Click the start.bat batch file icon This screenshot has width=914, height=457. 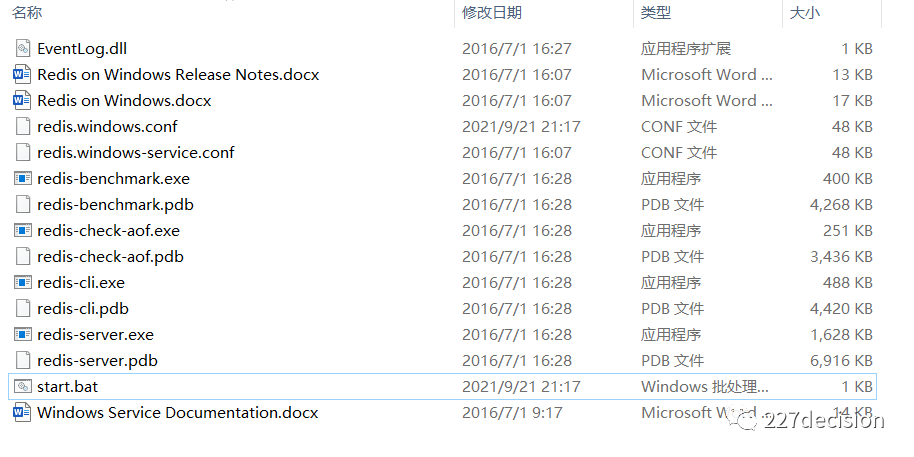point(22,387)
